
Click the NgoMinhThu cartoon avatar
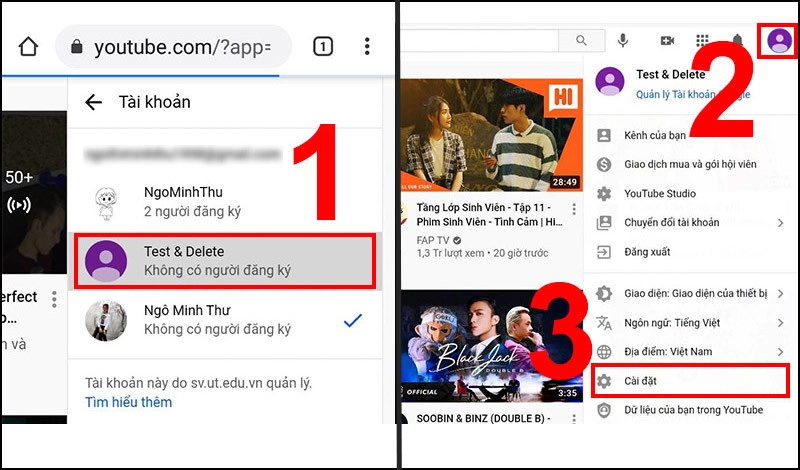[x=106, y=203]
